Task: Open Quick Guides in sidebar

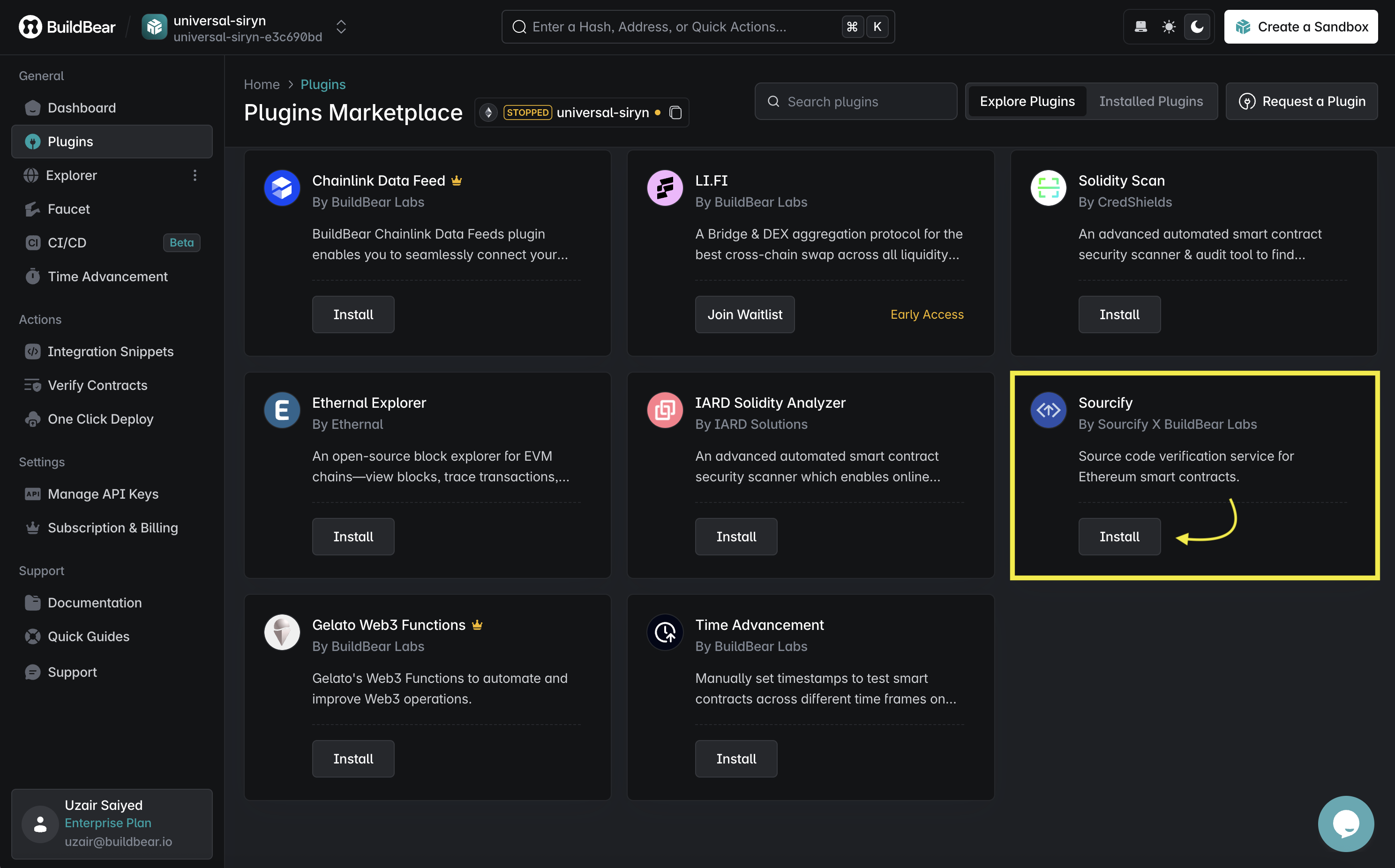Action: [x=112, y=636]
